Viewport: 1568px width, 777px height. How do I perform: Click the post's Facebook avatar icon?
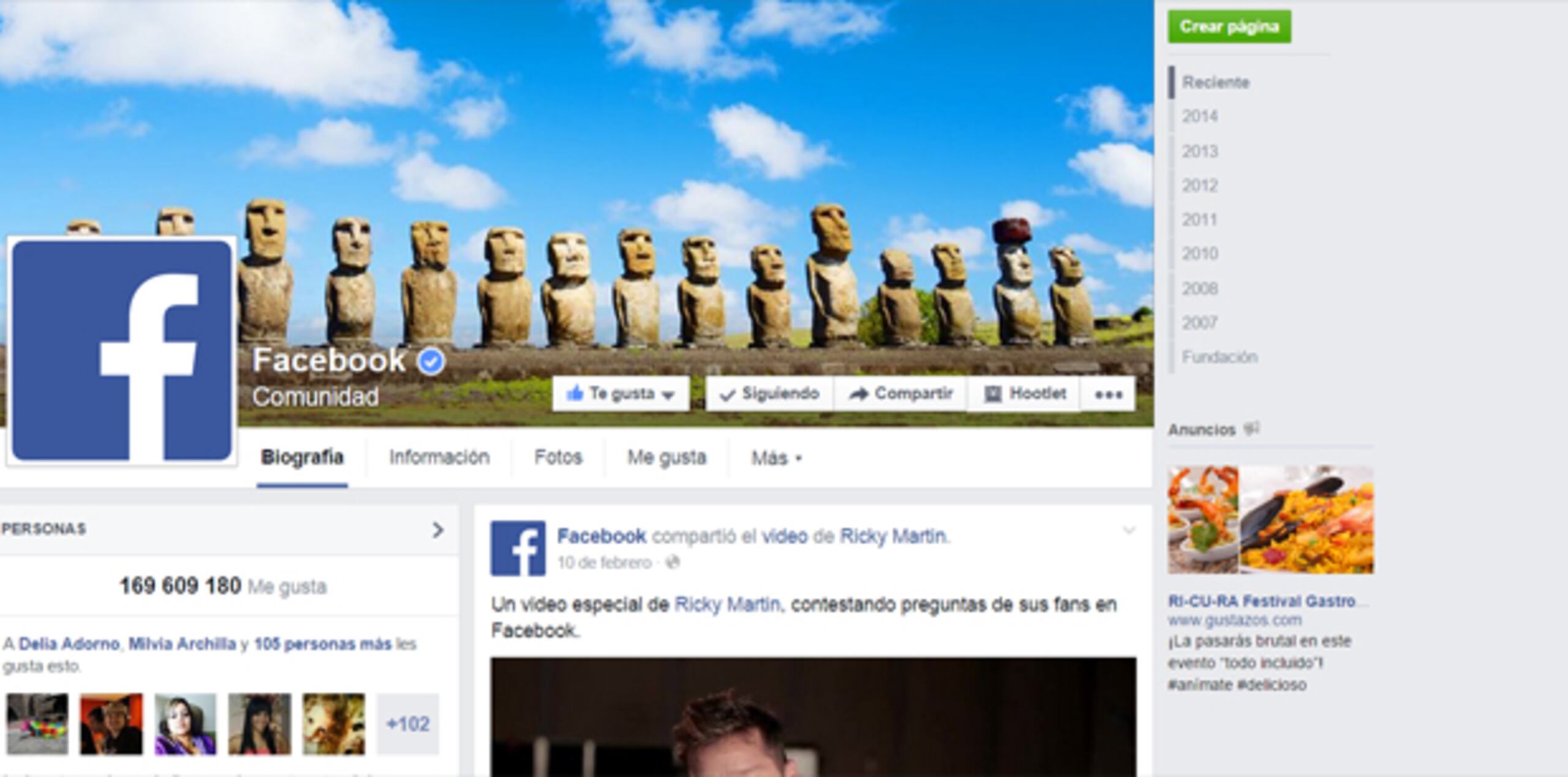[x=518, y=548]
